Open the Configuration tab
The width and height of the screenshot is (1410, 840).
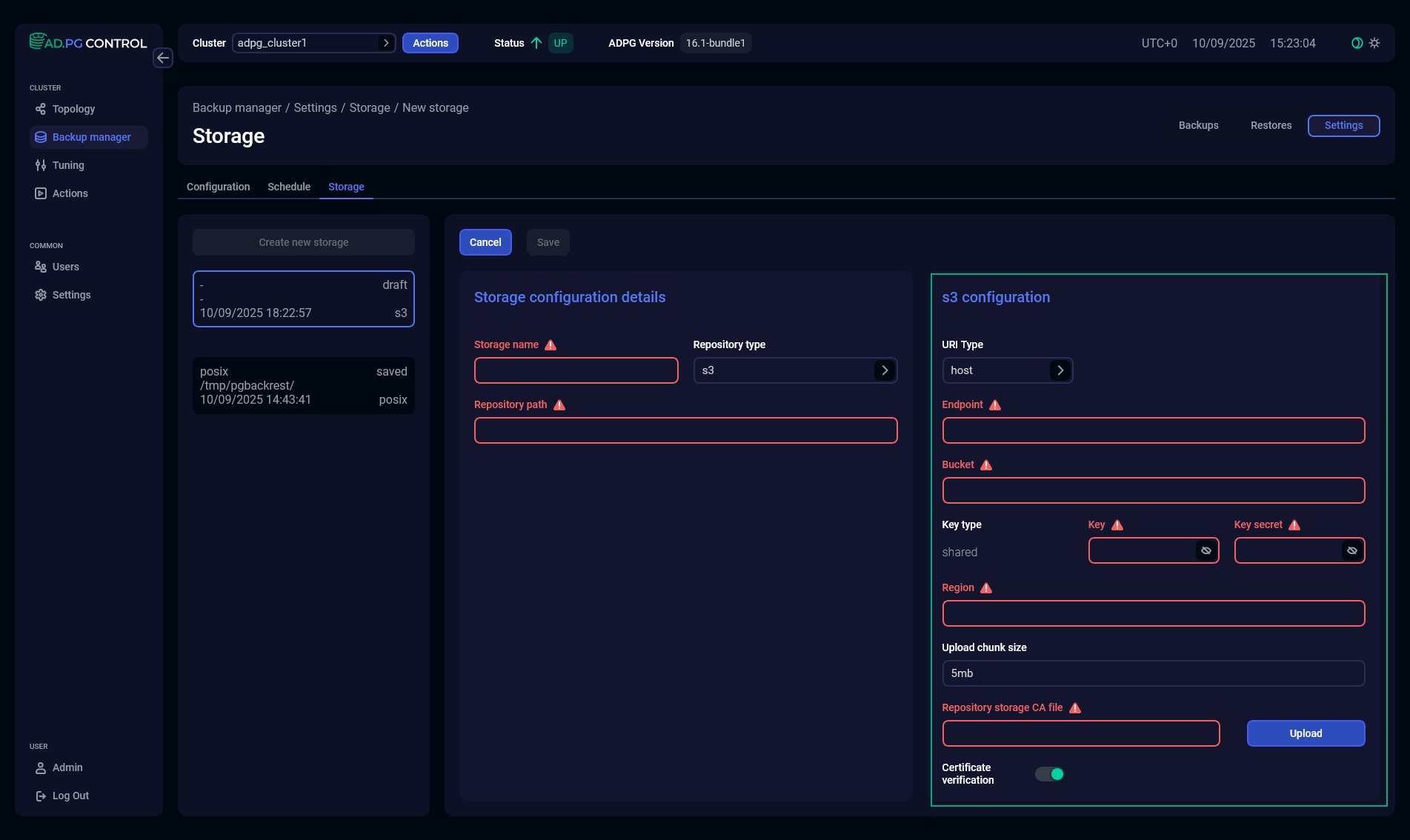pos(218,187)
